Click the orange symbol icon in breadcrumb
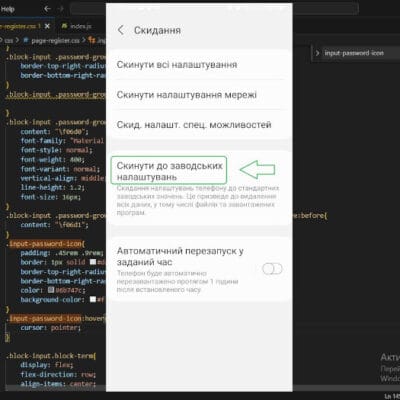The width and height of the screenshot is (400, 400). 92,41
